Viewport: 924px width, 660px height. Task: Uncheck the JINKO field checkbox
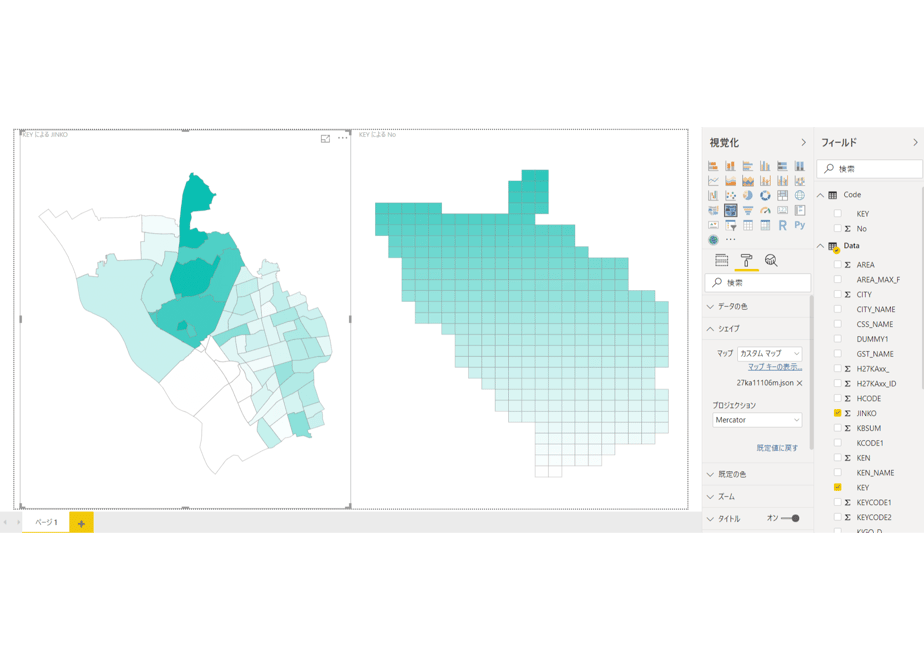tap(837, 413)
